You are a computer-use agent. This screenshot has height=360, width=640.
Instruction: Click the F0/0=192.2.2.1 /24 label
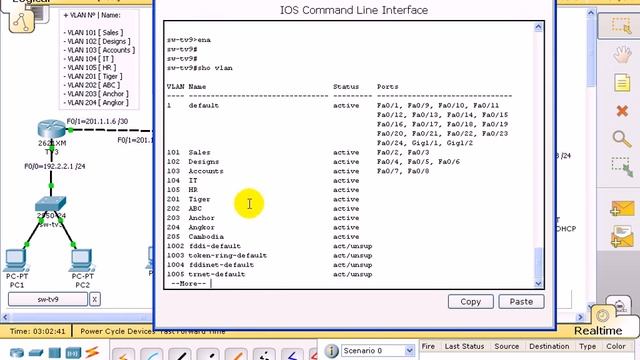click(x=55, y=166)
